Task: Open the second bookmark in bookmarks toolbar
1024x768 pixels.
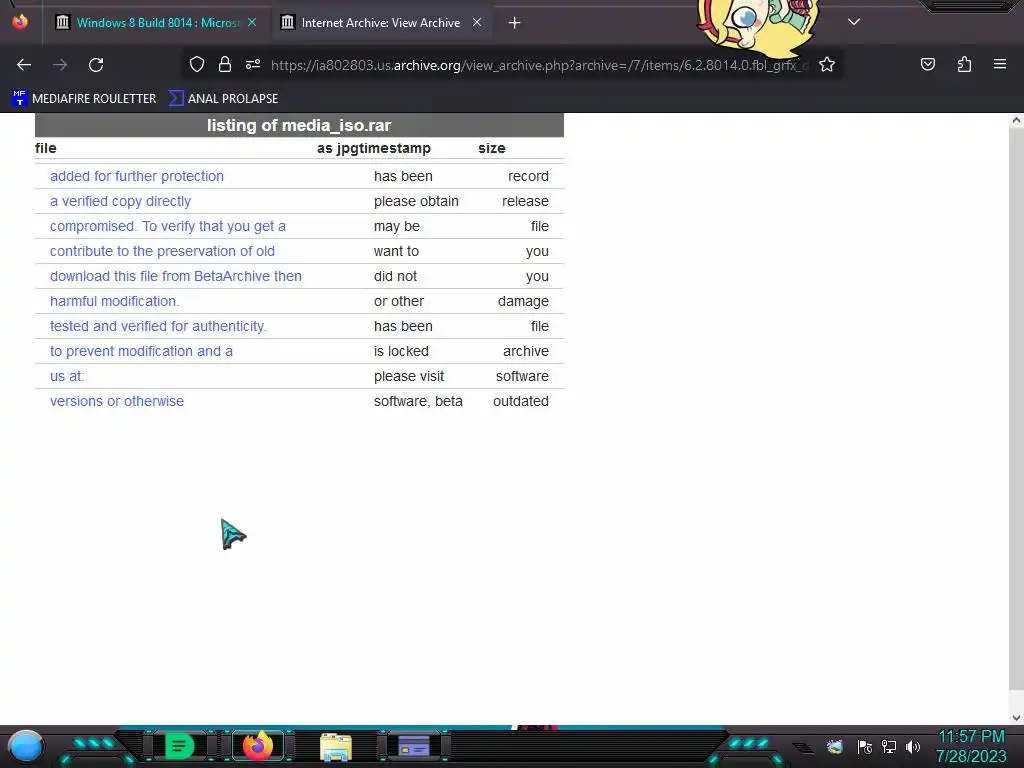Action: (223, 99)
